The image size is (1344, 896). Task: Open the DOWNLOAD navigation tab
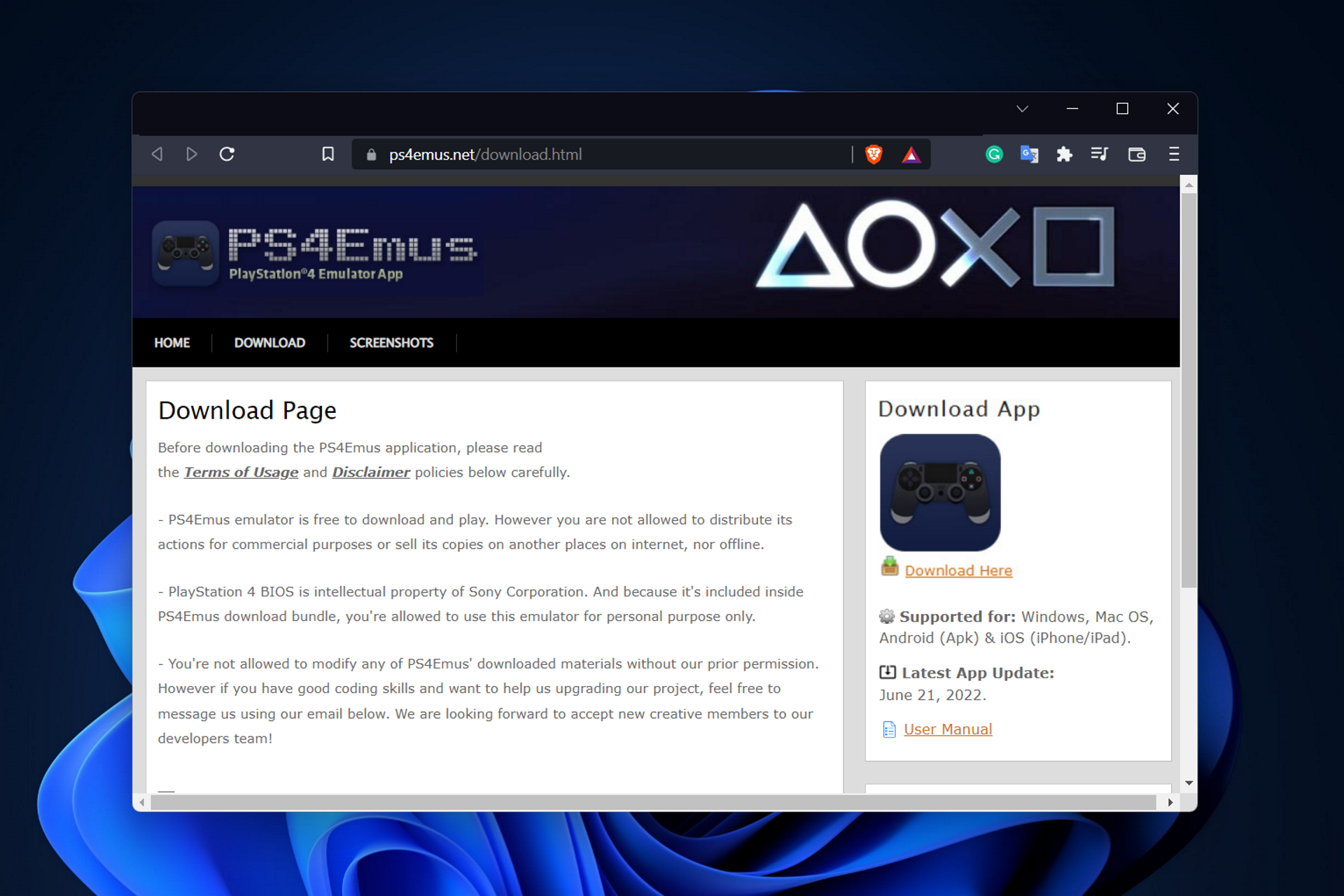pyautogui.click(x=269, y=343)
